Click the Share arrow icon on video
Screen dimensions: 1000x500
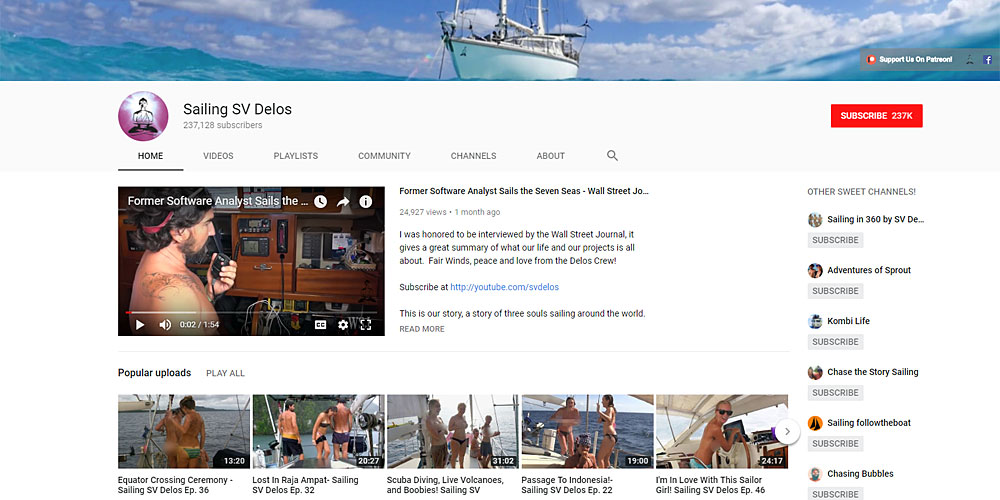(343, 202)
